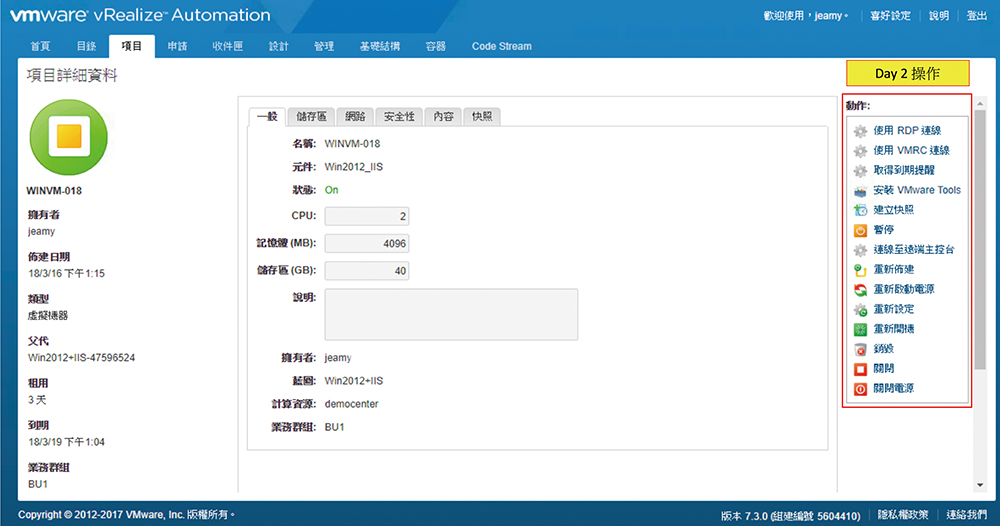The height and width of the screenshot is (526, 1000).
Task: Open the 隱私權政策 footer link
Action: point(903,515)
